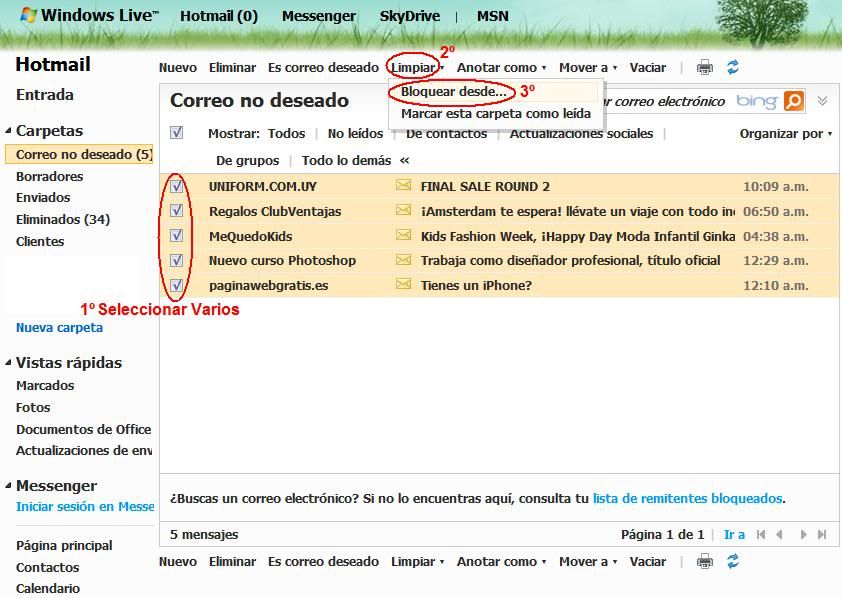Open the top Mover a dropdown
Screen dimensions: 842x598
588,68
